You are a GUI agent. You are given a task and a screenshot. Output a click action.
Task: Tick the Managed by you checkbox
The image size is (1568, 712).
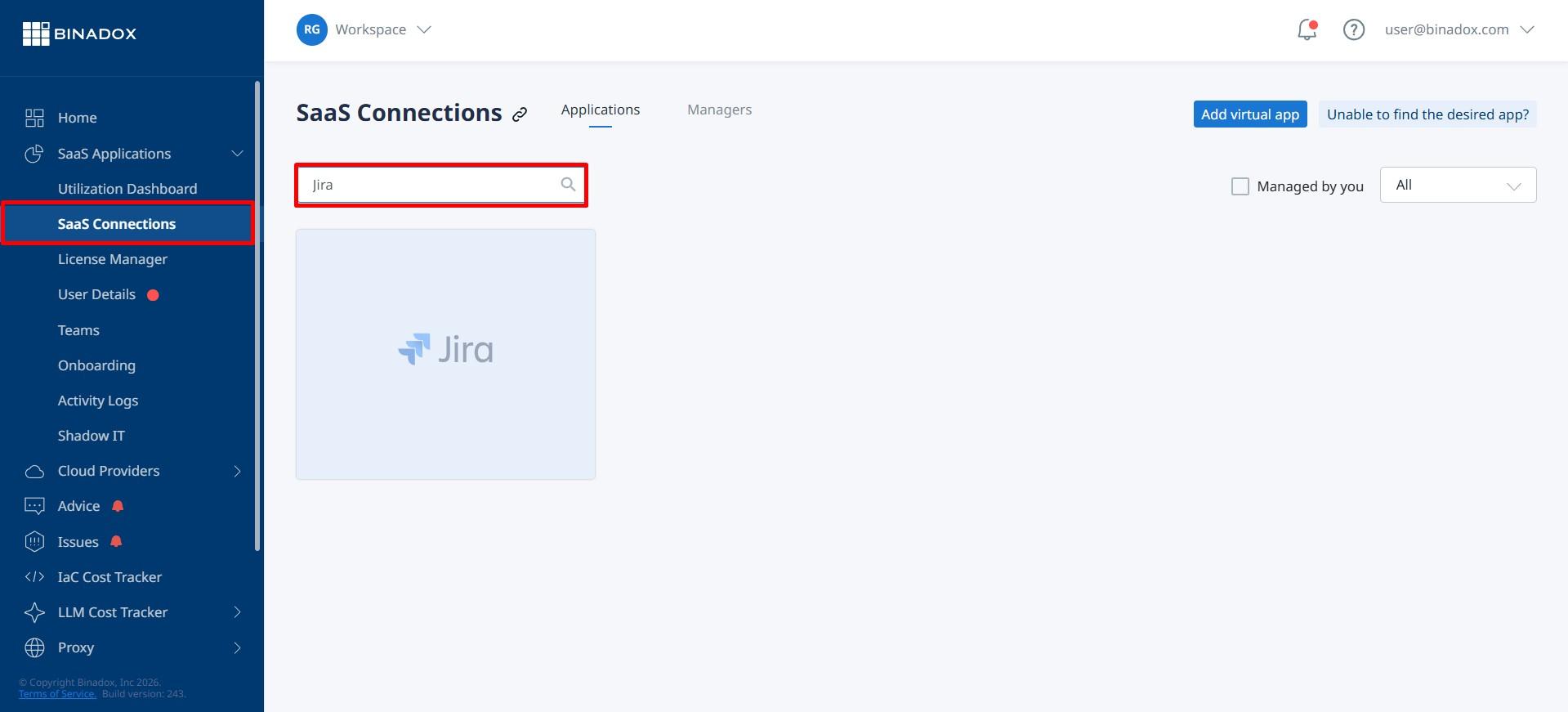tap(1240, 186)
